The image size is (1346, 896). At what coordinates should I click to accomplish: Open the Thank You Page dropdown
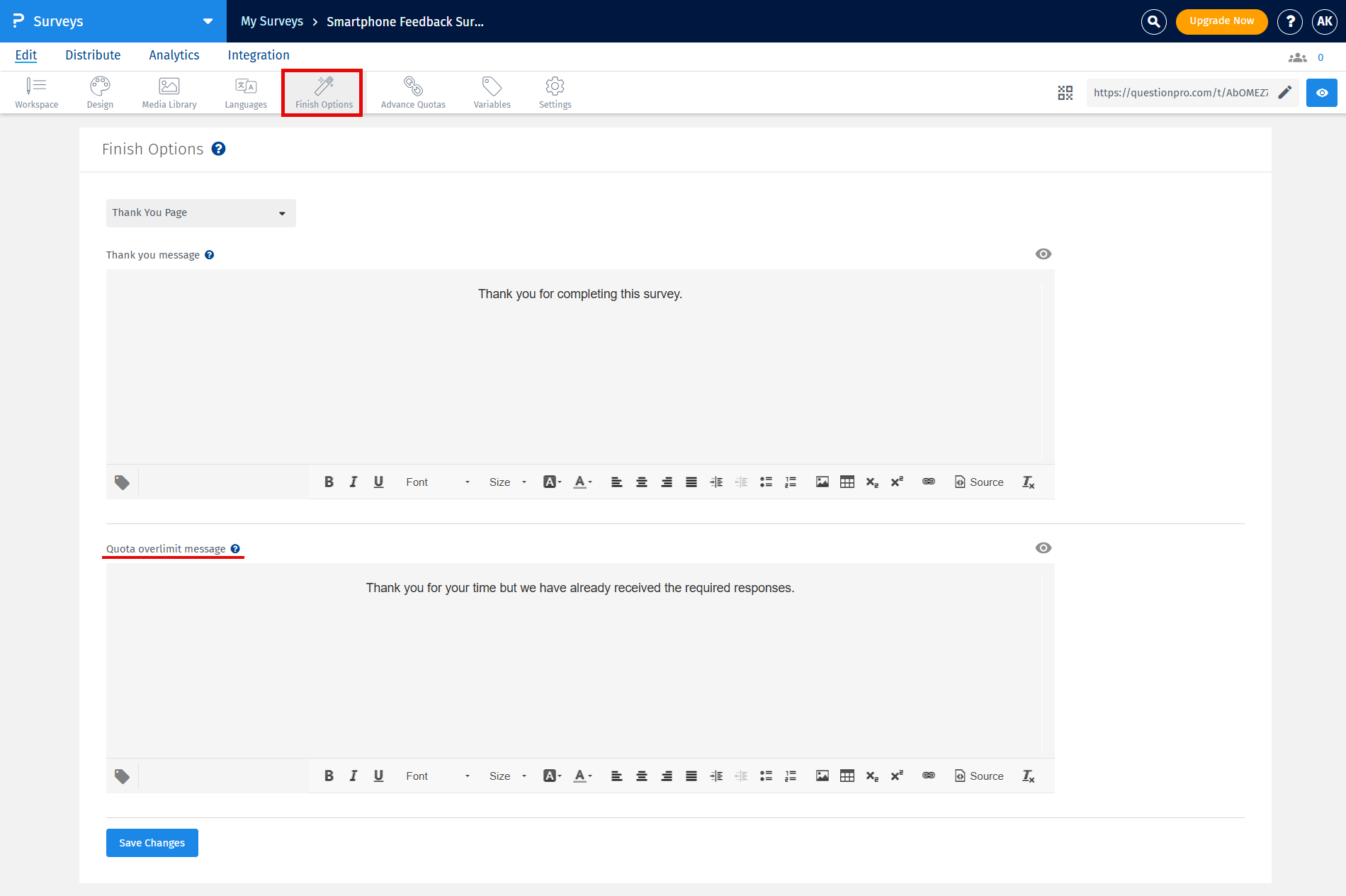coord(200,212)
